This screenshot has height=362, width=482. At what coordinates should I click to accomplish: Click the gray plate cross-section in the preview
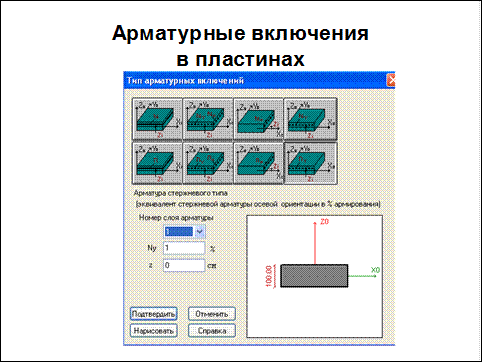[x=314, y=276]
